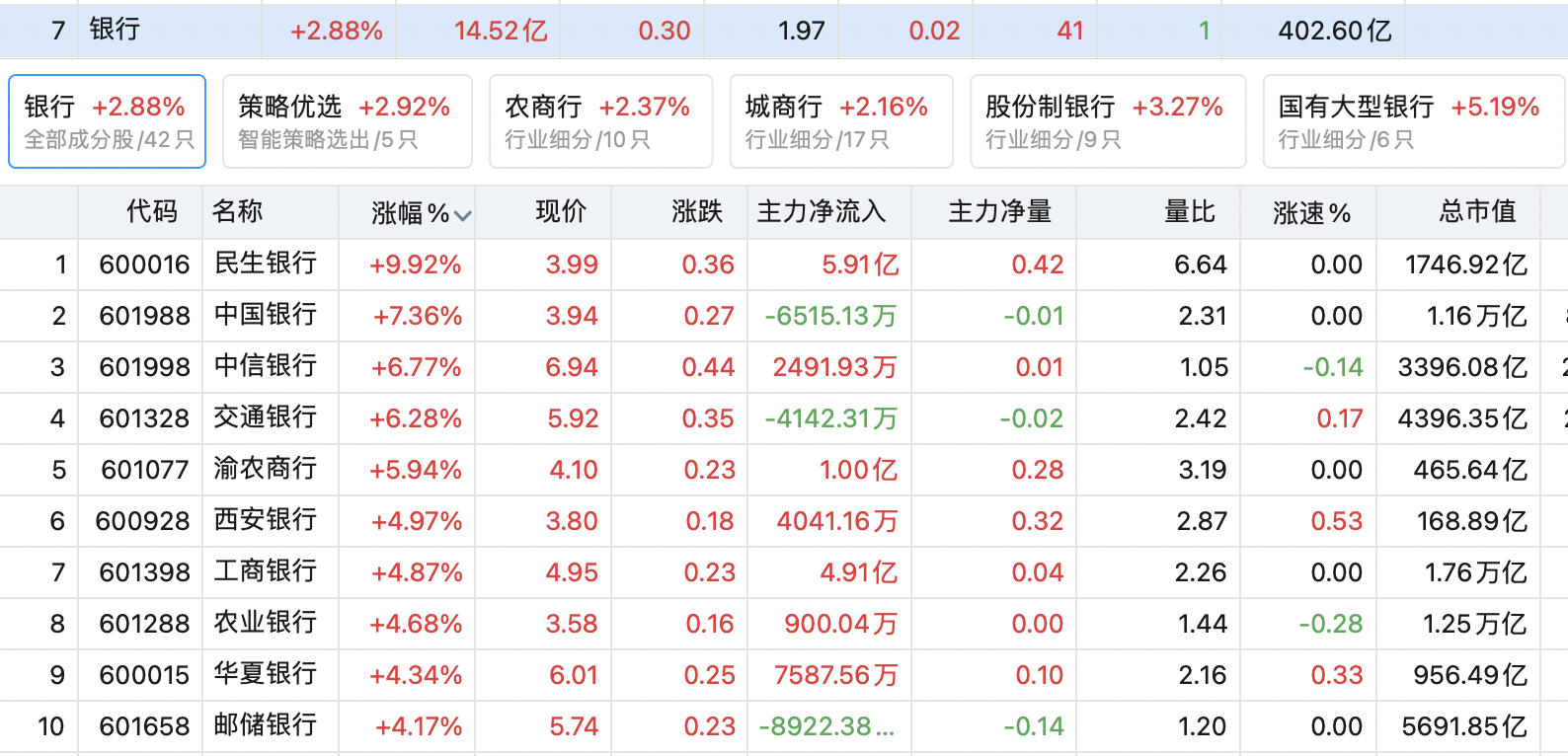Select stock code 601998

pos(144,367)
